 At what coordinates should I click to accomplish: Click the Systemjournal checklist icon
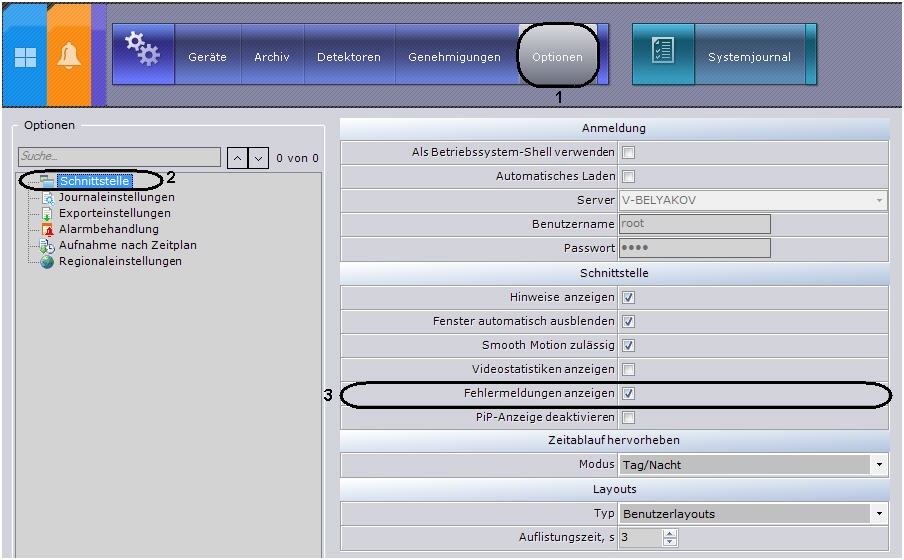click(x=663, y=50)
